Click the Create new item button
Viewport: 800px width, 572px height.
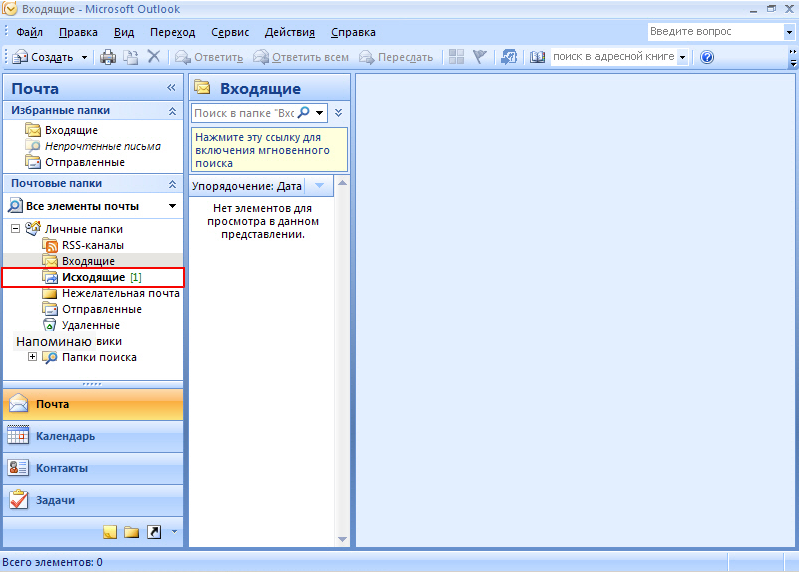point(43,57)
